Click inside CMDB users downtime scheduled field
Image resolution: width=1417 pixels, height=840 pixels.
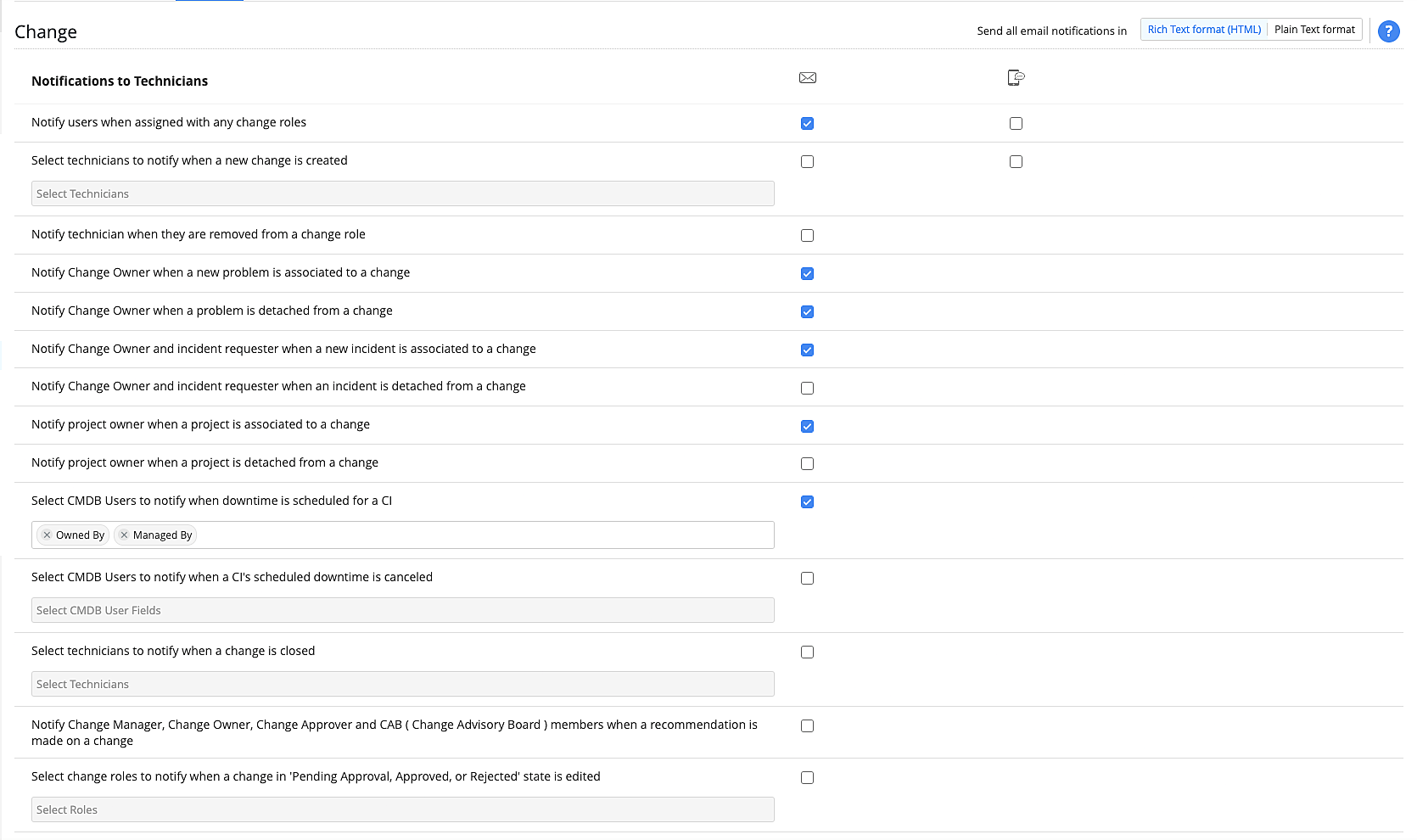click(x=484, y=535)
